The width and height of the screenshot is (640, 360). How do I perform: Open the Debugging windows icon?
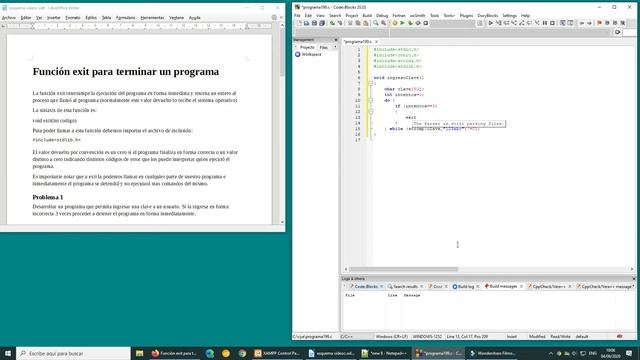(x=563, y=23)
